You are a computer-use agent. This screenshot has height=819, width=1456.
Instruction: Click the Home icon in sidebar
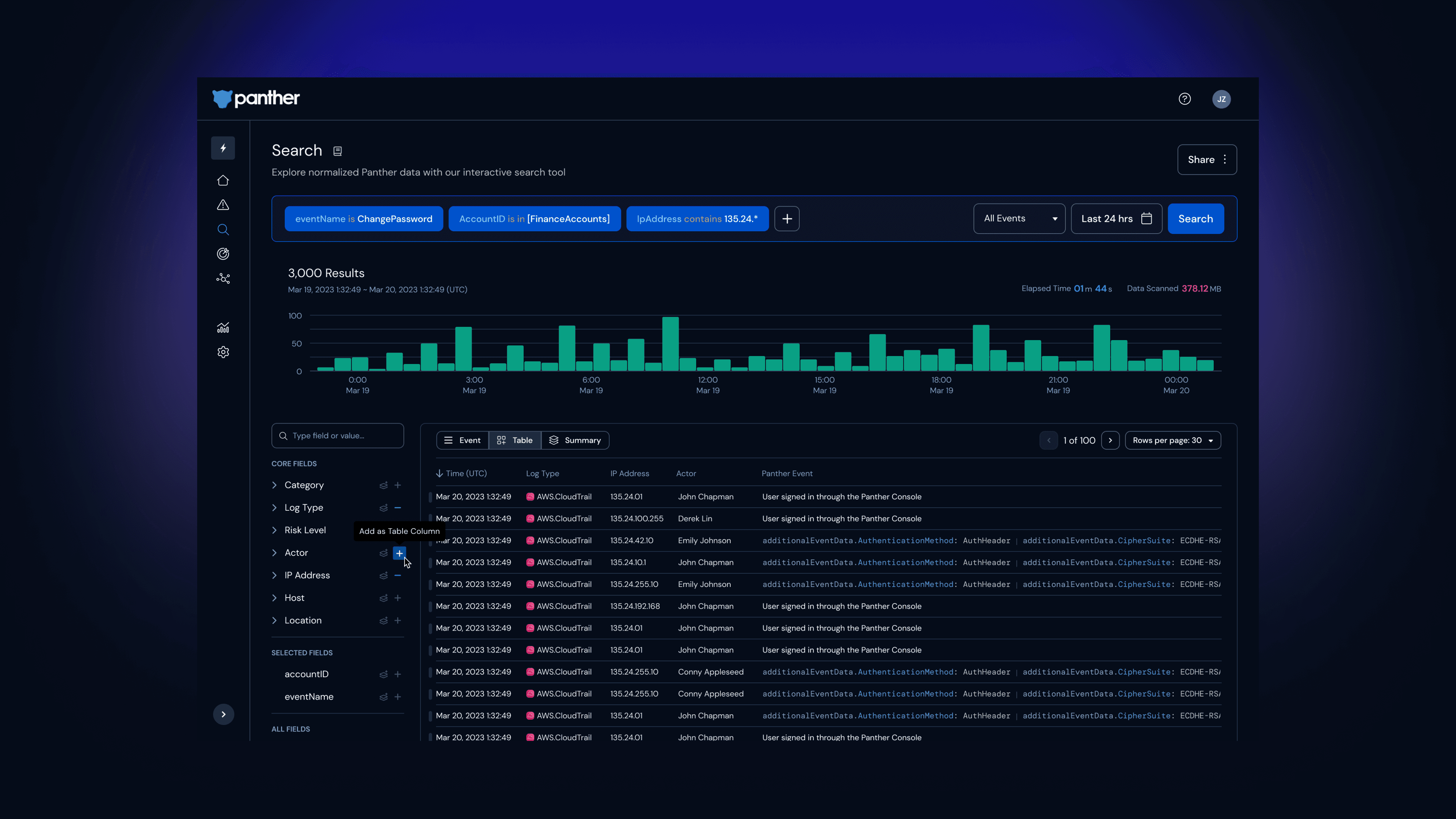223,180
